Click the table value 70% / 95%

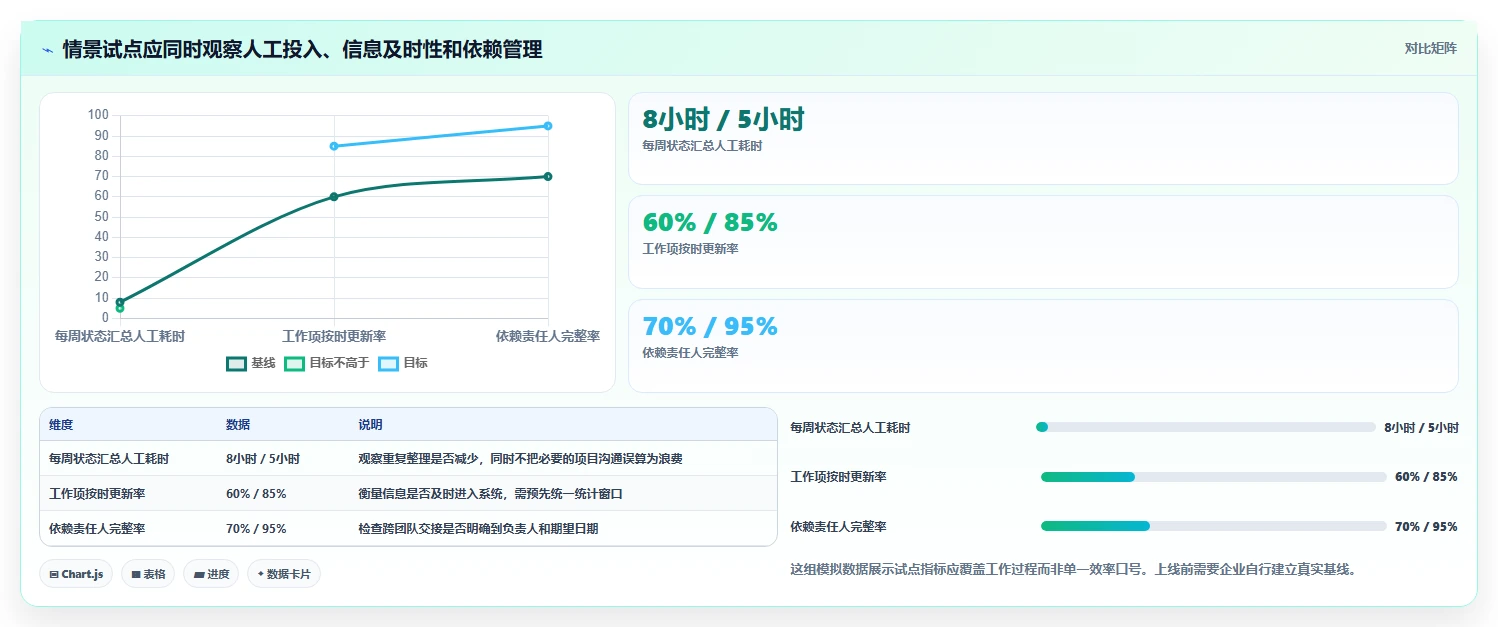pyautogui.click(x=256, y=528)
